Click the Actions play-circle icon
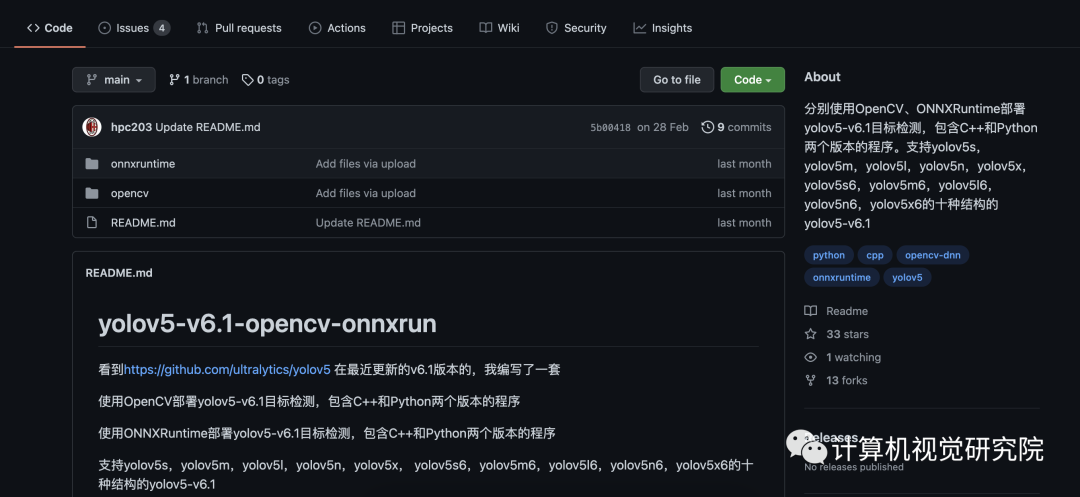This screenshot has height=497, width=1080. (315, 28)
